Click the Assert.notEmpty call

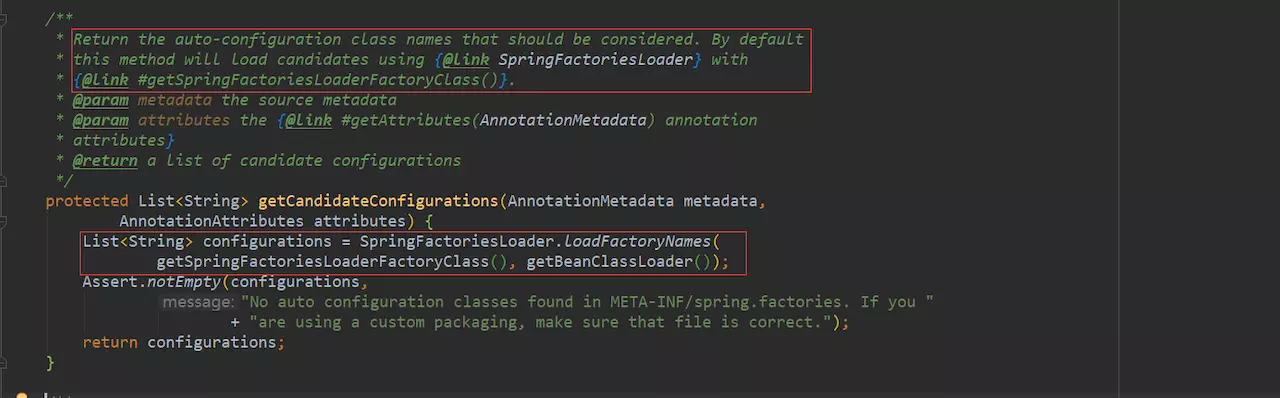(152, 282)
